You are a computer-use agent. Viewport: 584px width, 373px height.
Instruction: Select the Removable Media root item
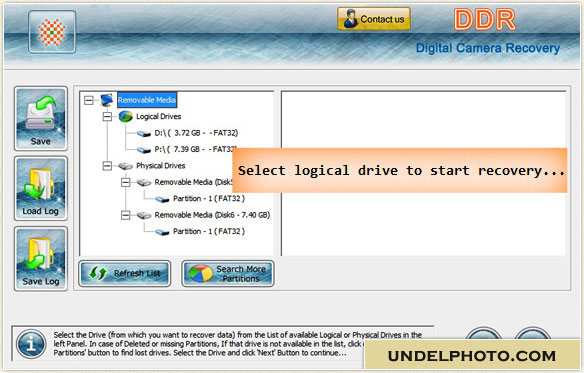tap(147, 100)
